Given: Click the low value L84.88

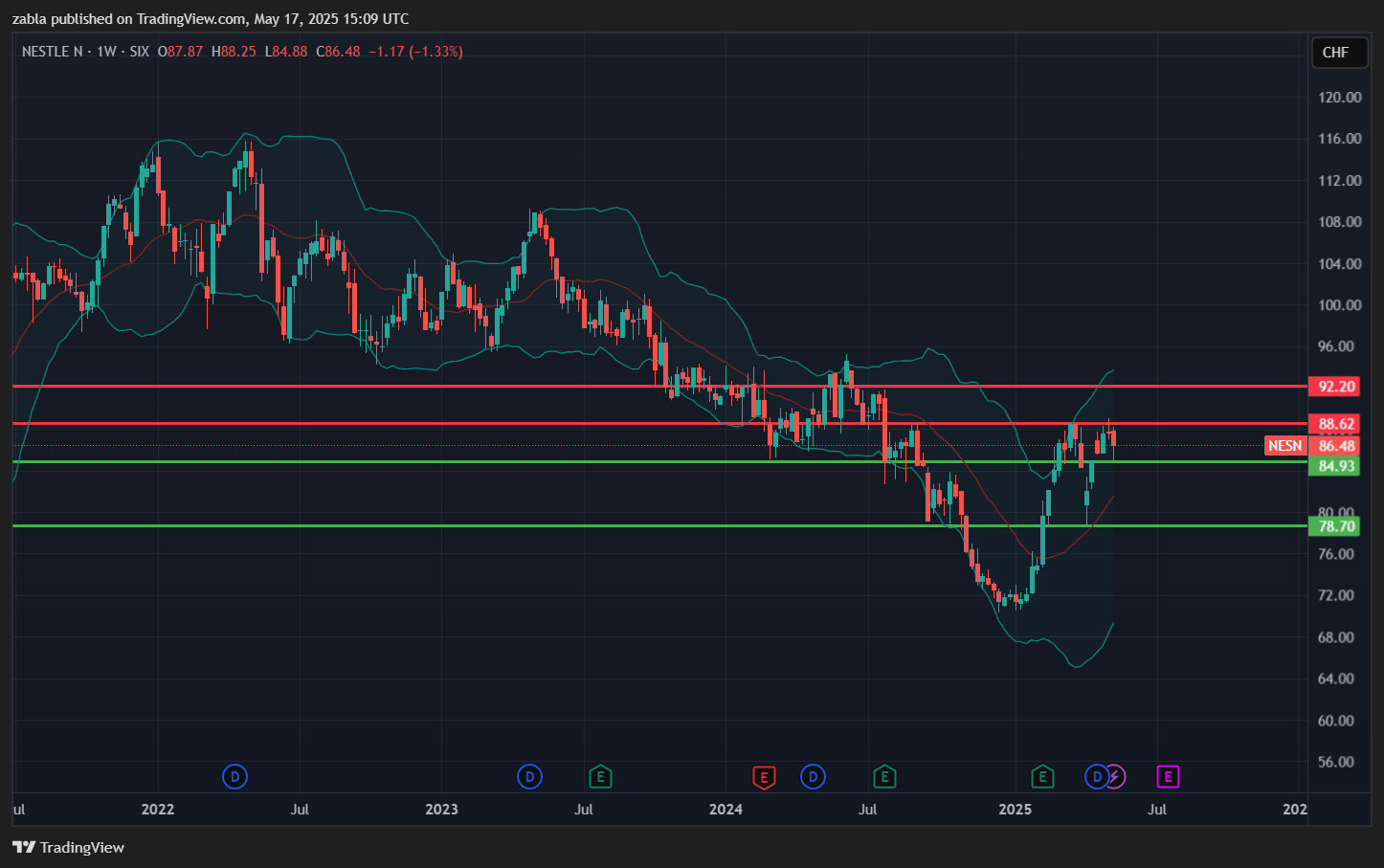Looking at the screenshot, I should (x=286, y=52).
